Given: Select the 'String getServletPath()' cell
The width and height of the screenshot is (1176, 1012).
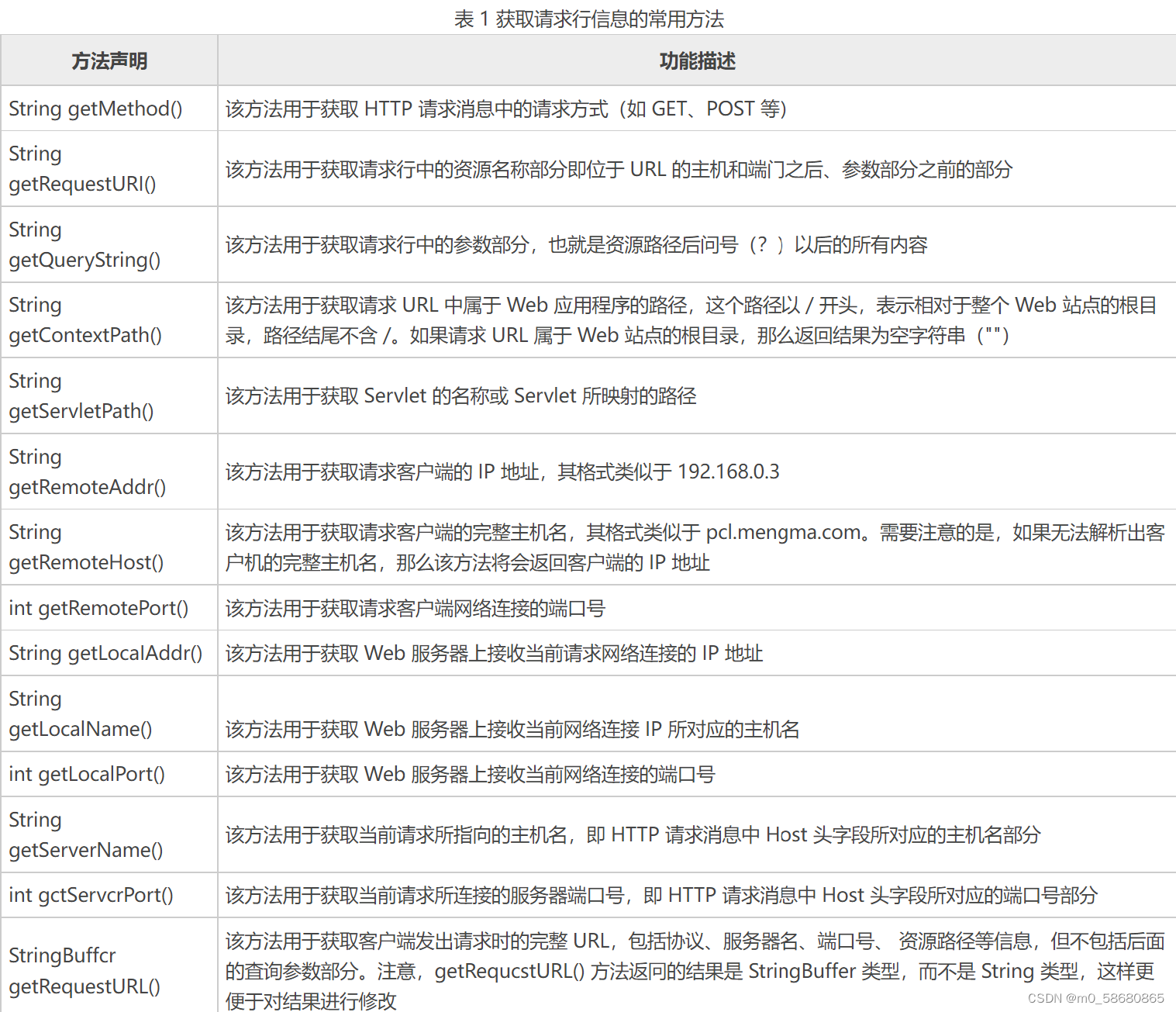Looking at the screenshot, I should pyautogui.click(x=109, y=395).
